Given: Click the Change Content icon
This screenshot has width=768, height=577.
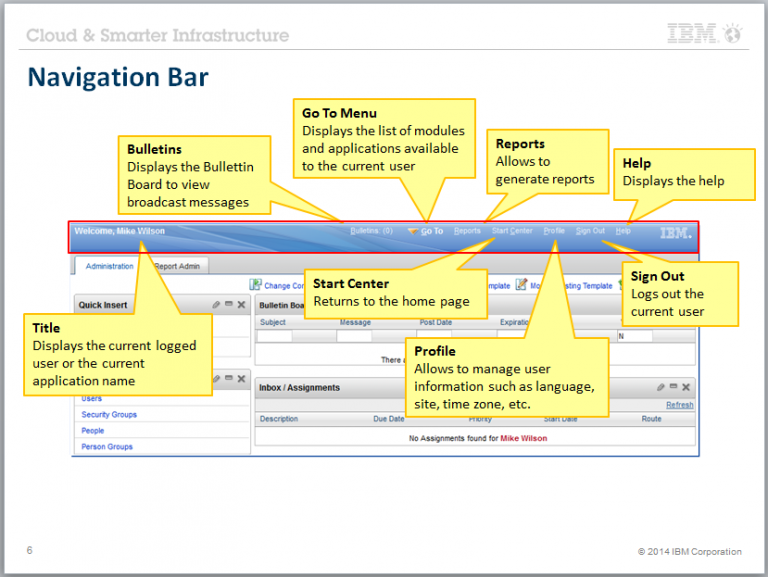Looking at the screenshot, I should (255, 286).
